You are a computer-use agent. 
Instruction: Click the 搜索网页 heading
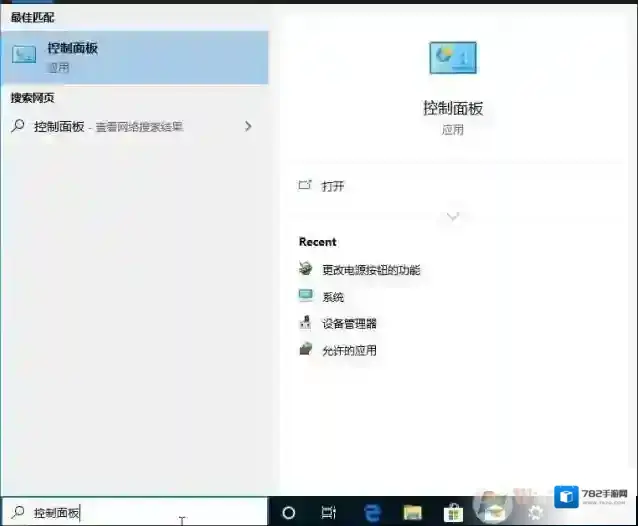click(32, 98)
